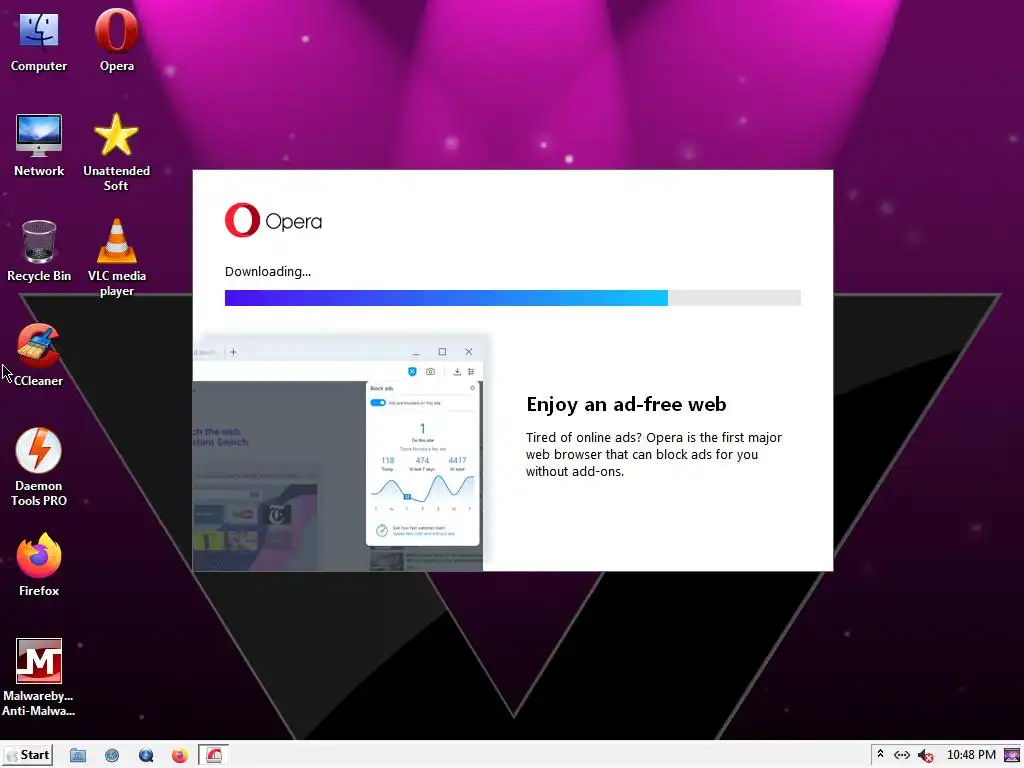Click the show desktop tray icon
Viewport: 1024px width, 768px height.
tap(1012, 755)
